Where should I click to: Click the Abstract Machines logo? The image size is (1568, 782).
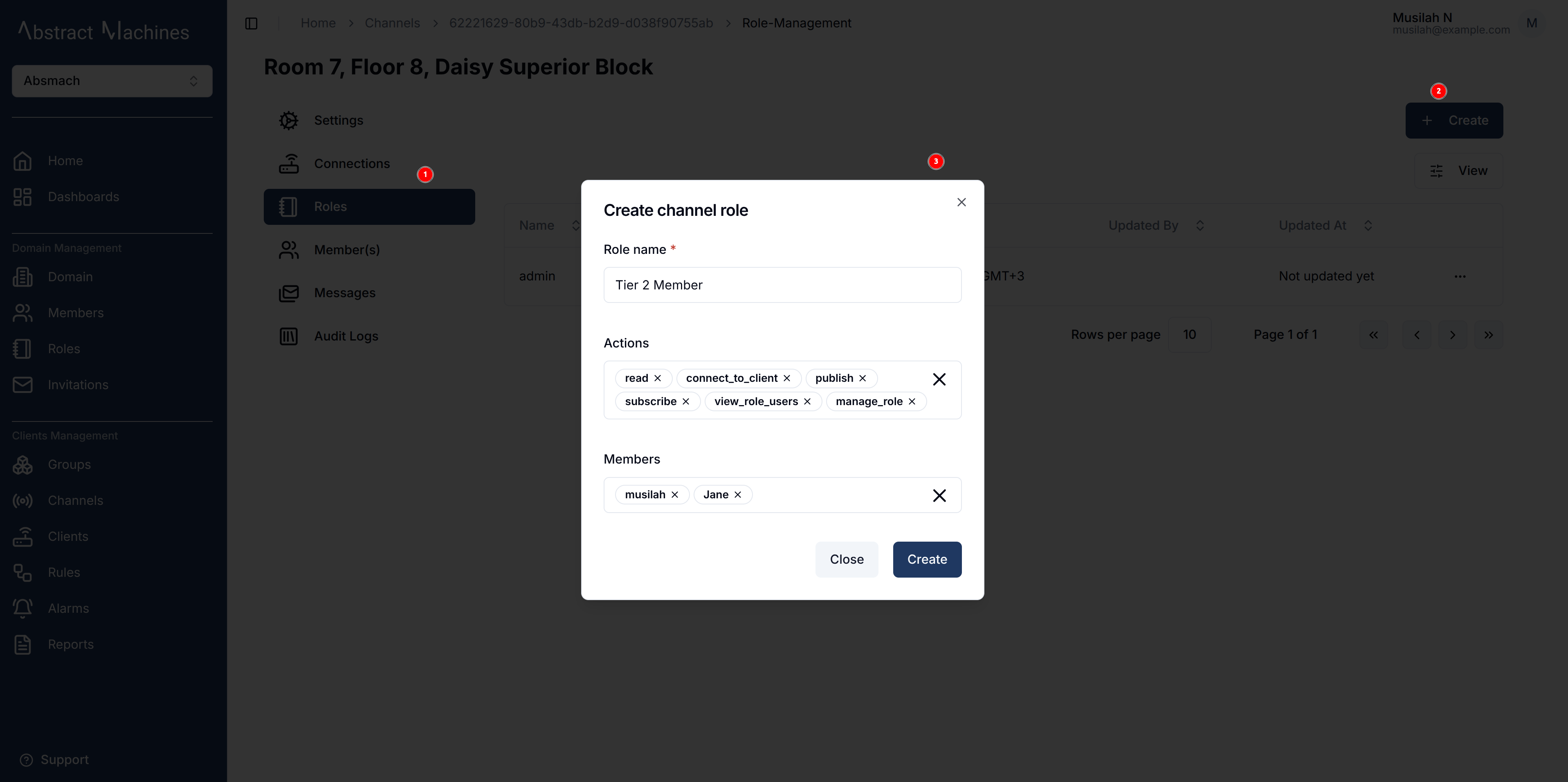103,30
